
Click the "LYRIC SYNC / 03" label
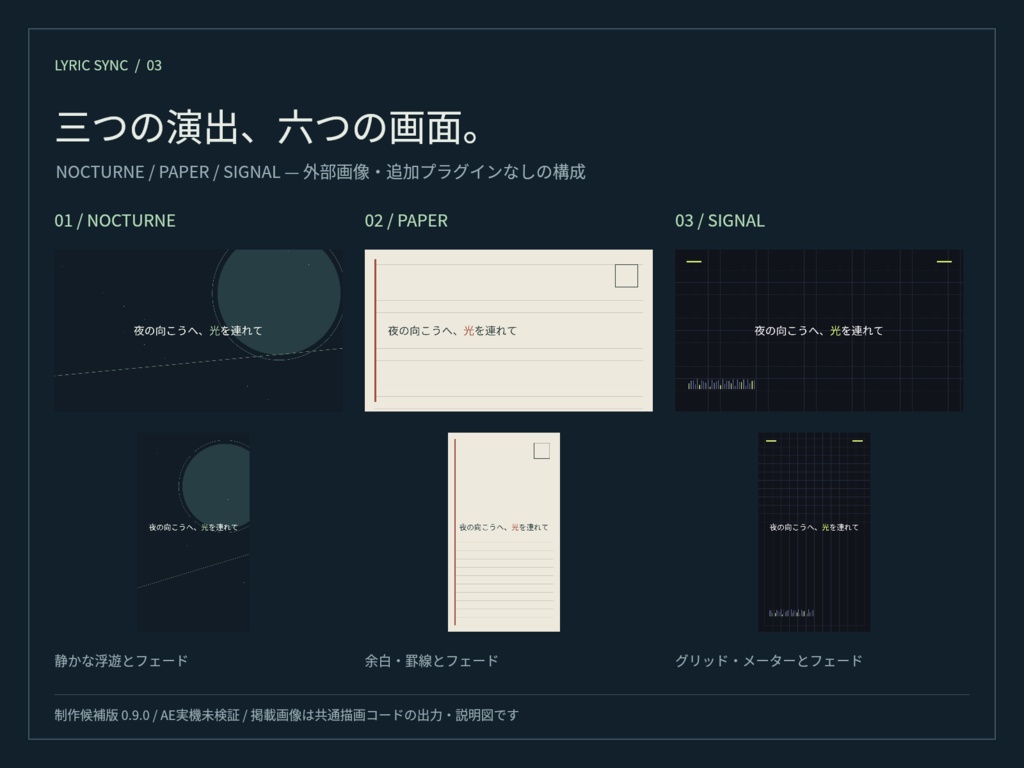(108, 65)
